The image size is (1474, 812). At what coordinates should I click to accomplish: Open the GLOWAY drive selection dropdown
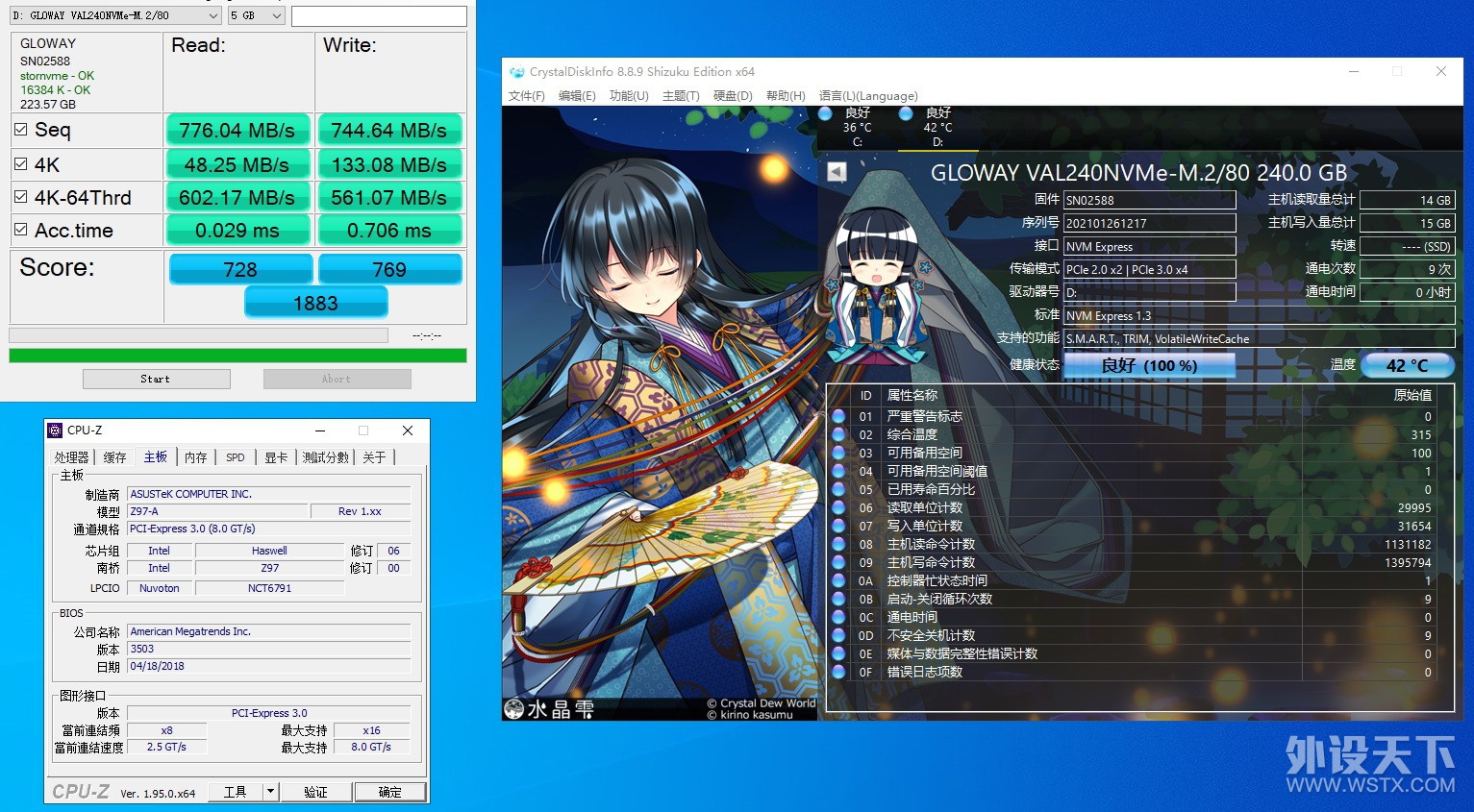click(115, 15)
